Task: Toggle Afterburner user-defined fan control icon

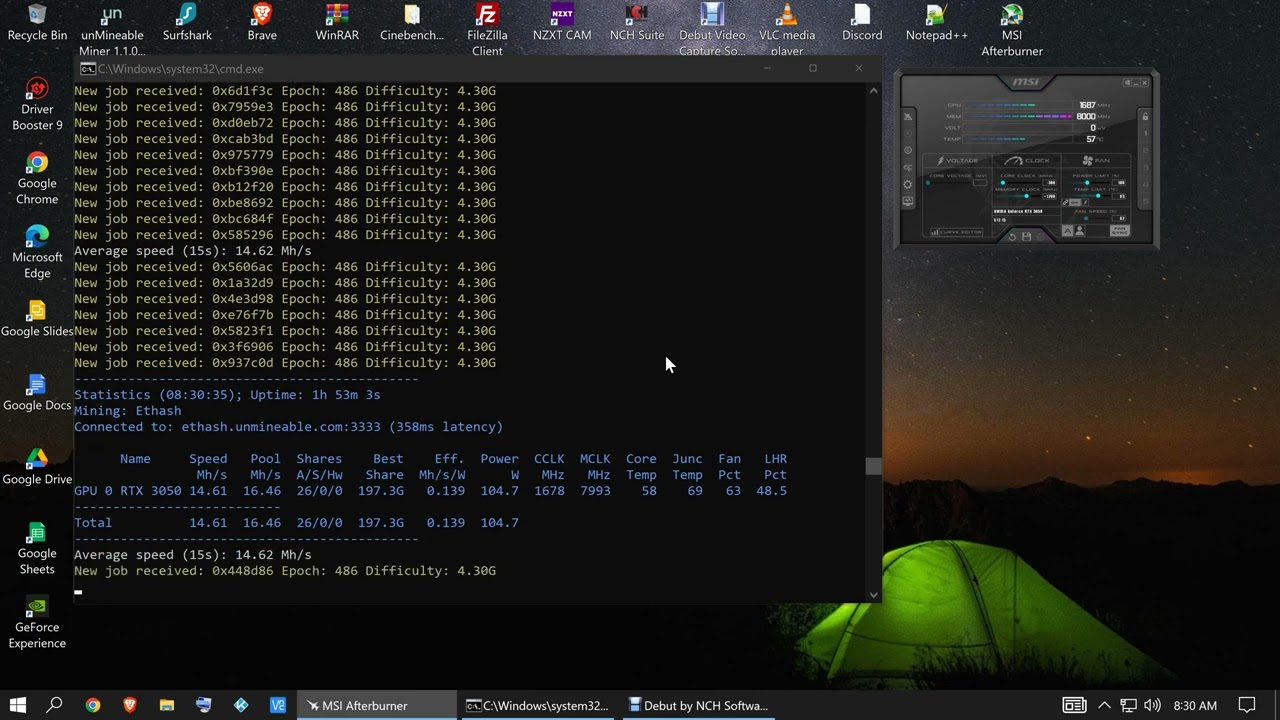Action: (1080, 231)
